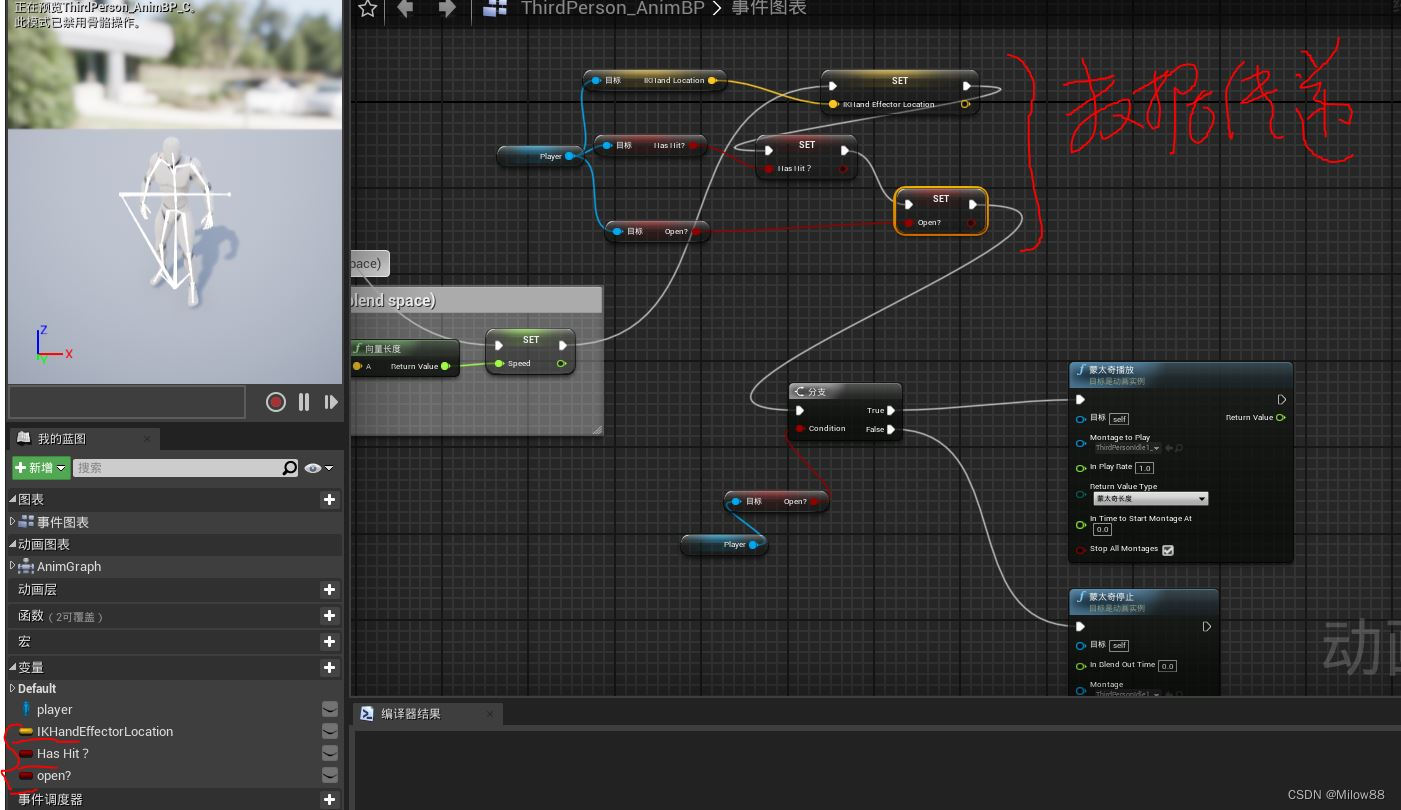Click the exec input pin of 蒙太奇播放 node
The image size is (1401, 810).
pos(1081,400)
